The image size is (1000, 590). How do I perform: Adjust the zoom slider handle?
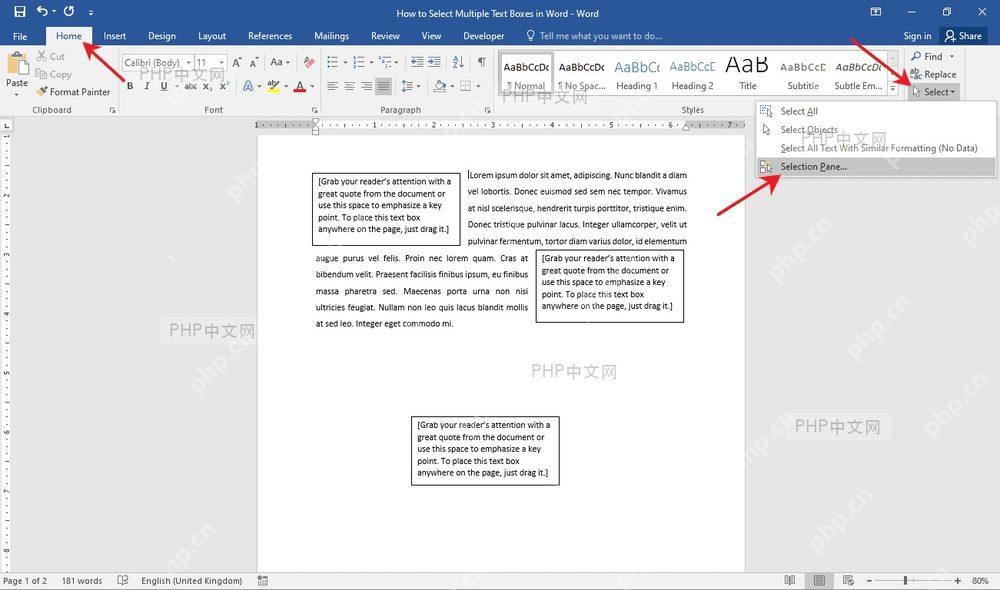pyautogui.click(x=905, y=580)
